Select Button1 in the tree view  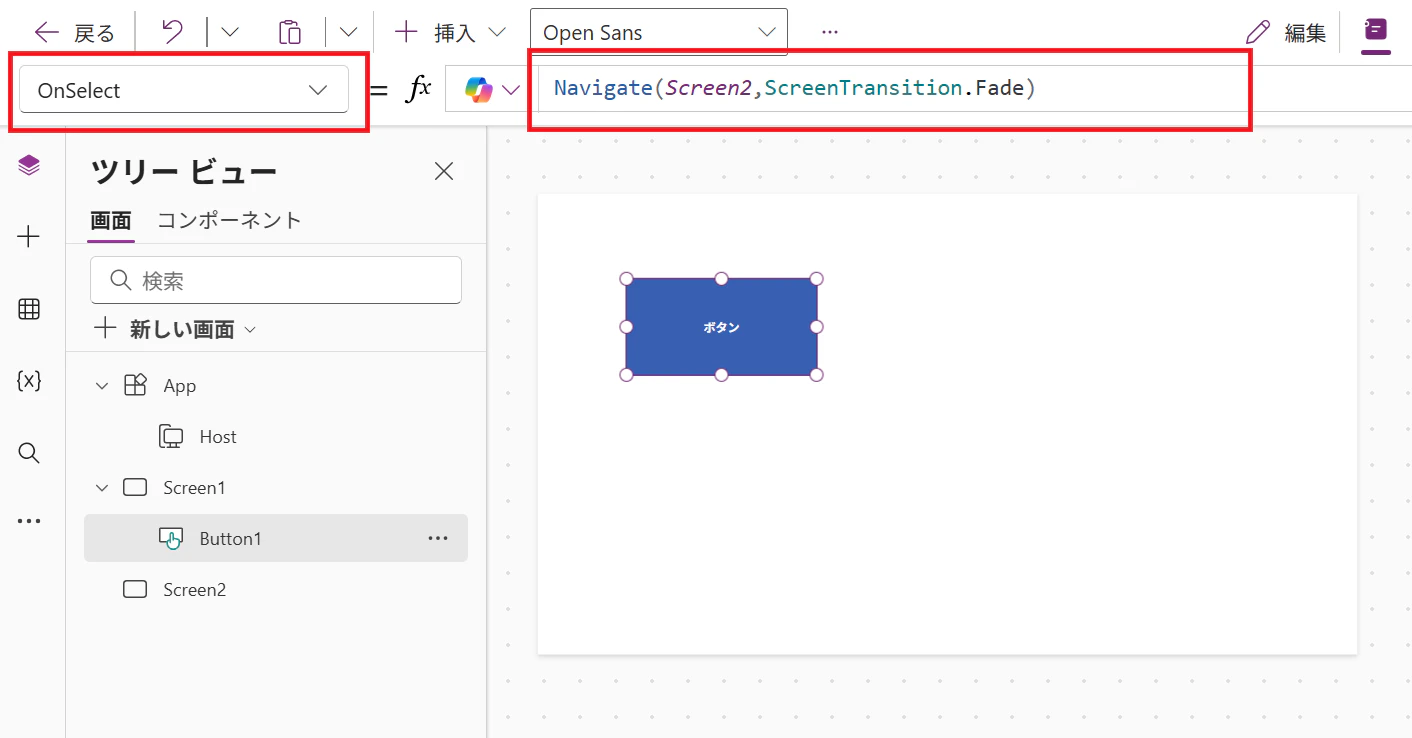pos(276,538)
